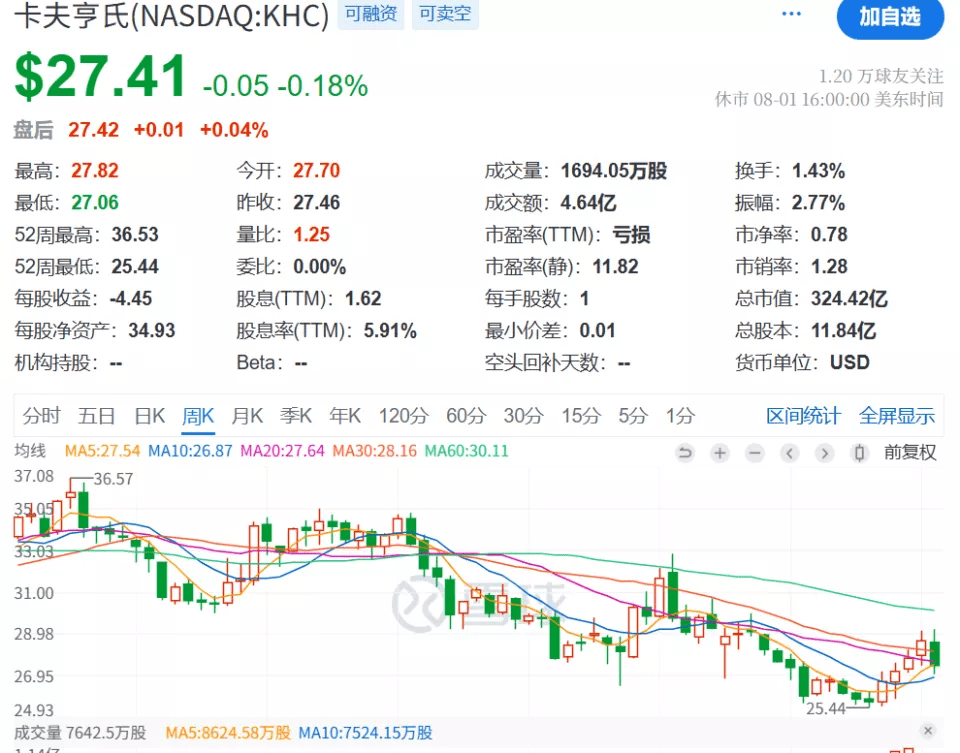Zoom in the chart with plus icon
The image size is (960, 753).
pyautogui.click(x=720, y=453)
